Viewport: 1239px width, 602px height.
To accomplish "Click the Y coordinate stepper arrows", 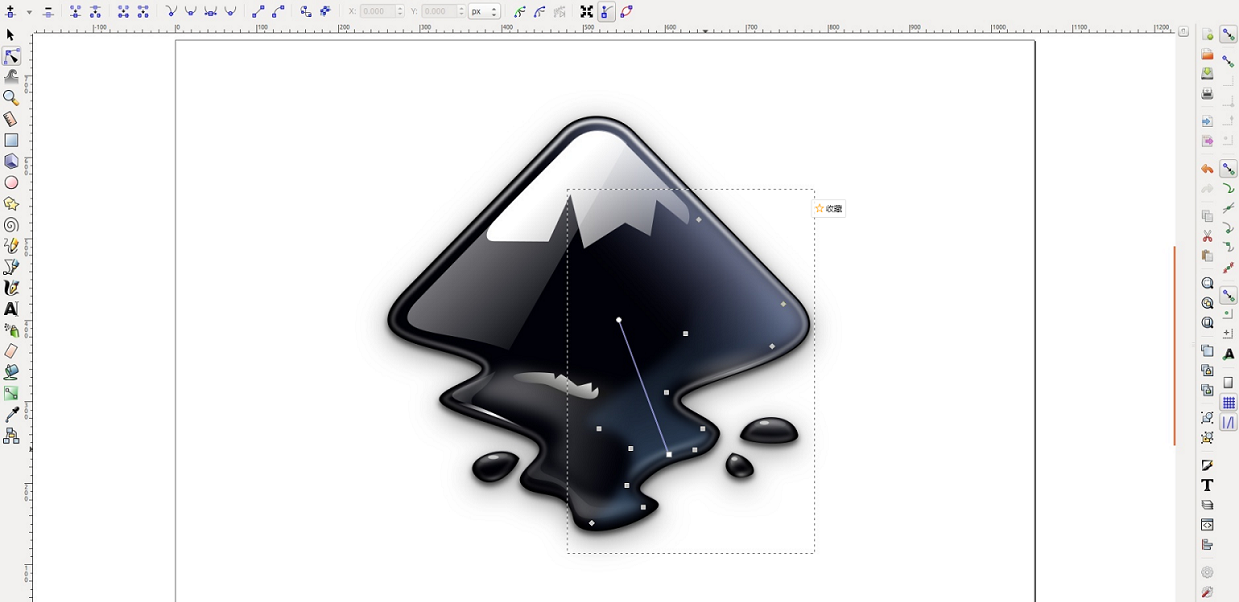I will tap(461, 12).
